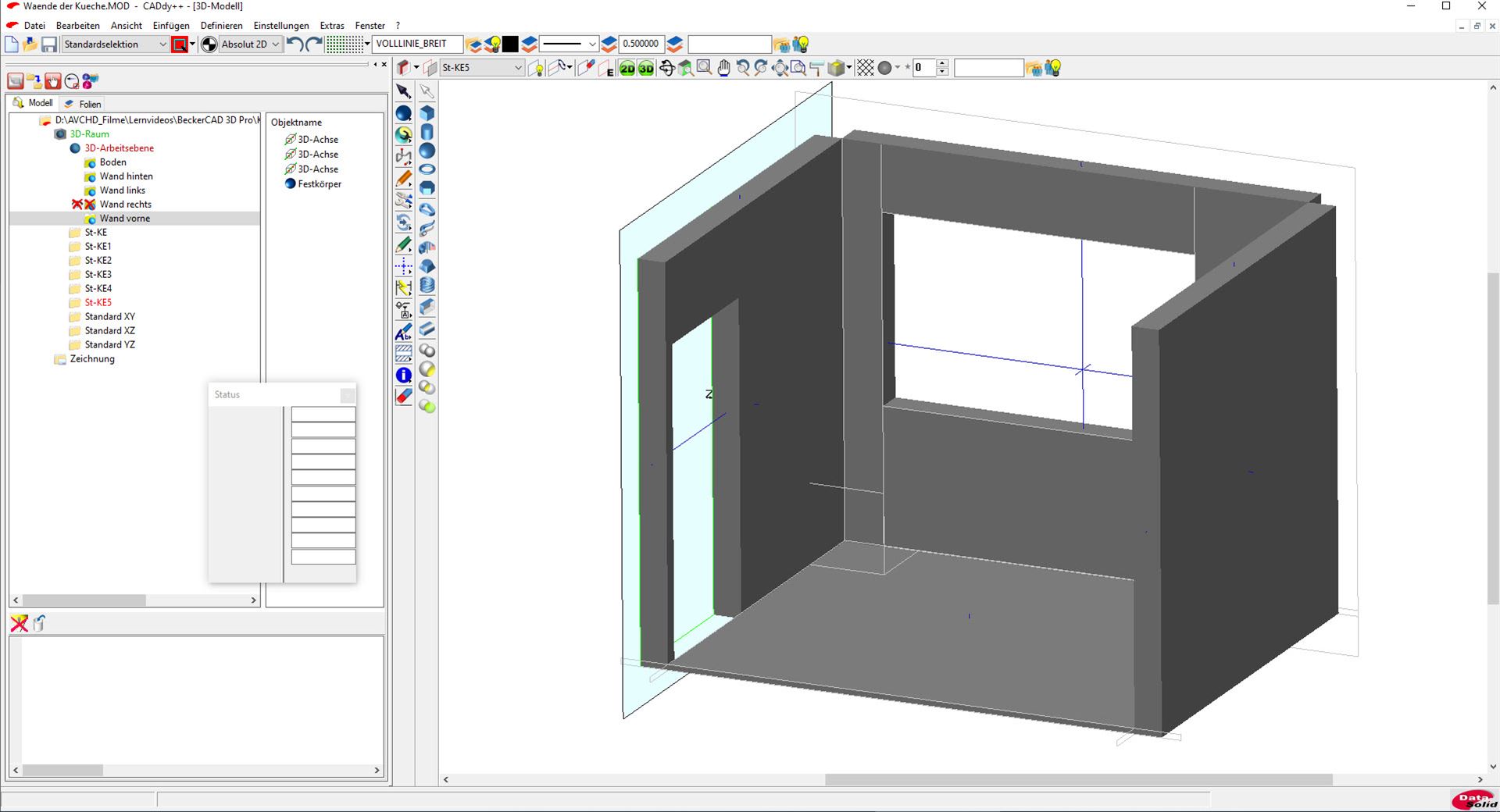Viewport: 1500px width, 812px height.
Task: Click the viewport horizontal scrollbar thumb
Action: tap(1078, 780)
